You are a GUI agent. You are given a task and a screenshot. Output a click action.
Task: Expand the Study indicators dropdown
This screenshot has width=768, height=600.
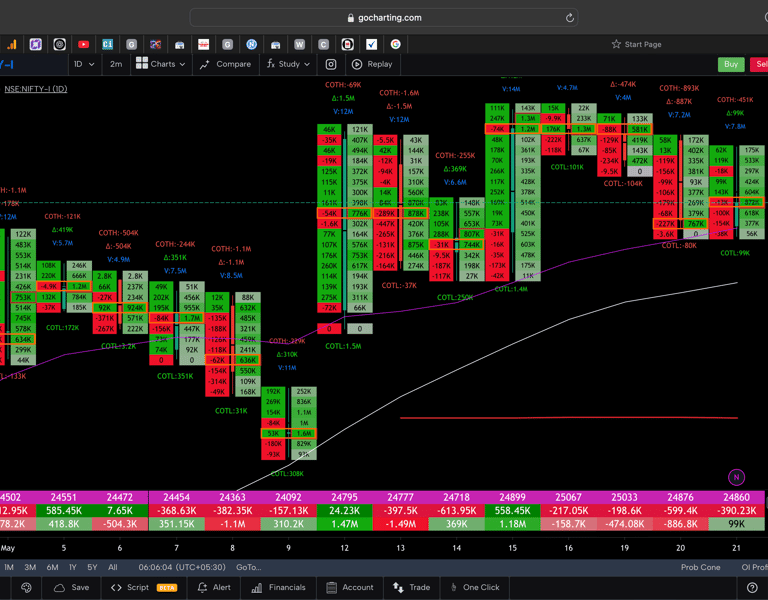coord(288,64)
